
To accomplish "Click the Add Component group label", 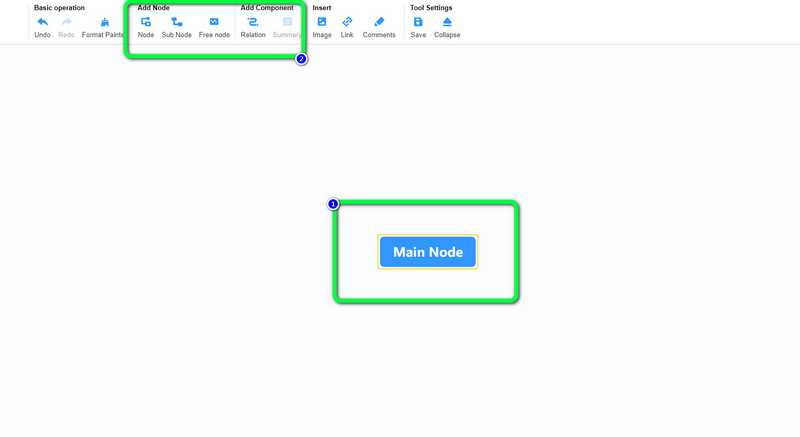I will coord(267,8).
